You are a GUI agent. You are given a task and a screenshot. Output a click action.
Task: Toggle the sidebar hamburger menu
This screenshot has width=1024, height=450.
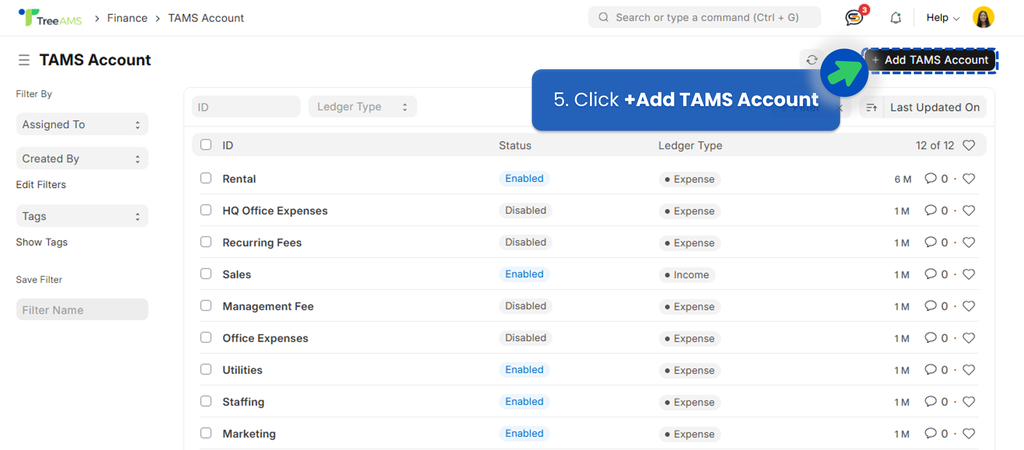pyautogui.click(x=24, y=61)
